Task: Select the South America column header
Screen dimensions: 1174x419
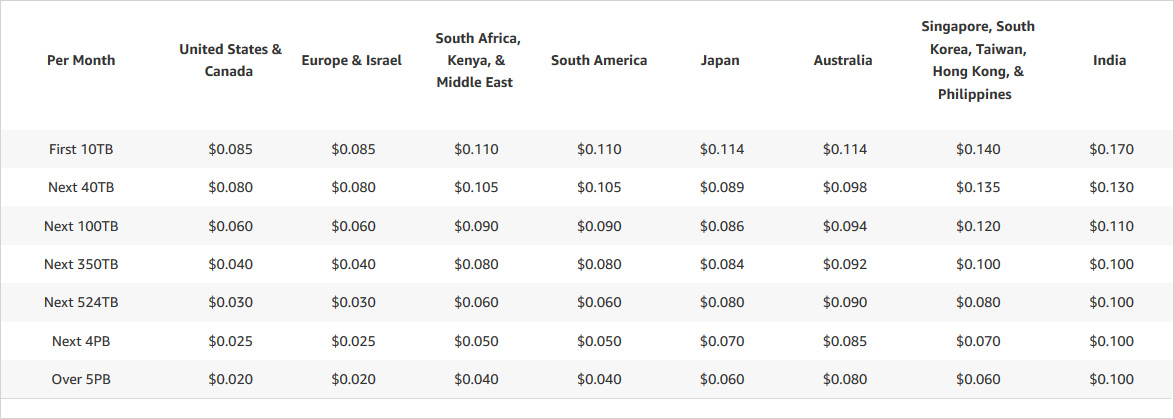Action: click(599, 60)
